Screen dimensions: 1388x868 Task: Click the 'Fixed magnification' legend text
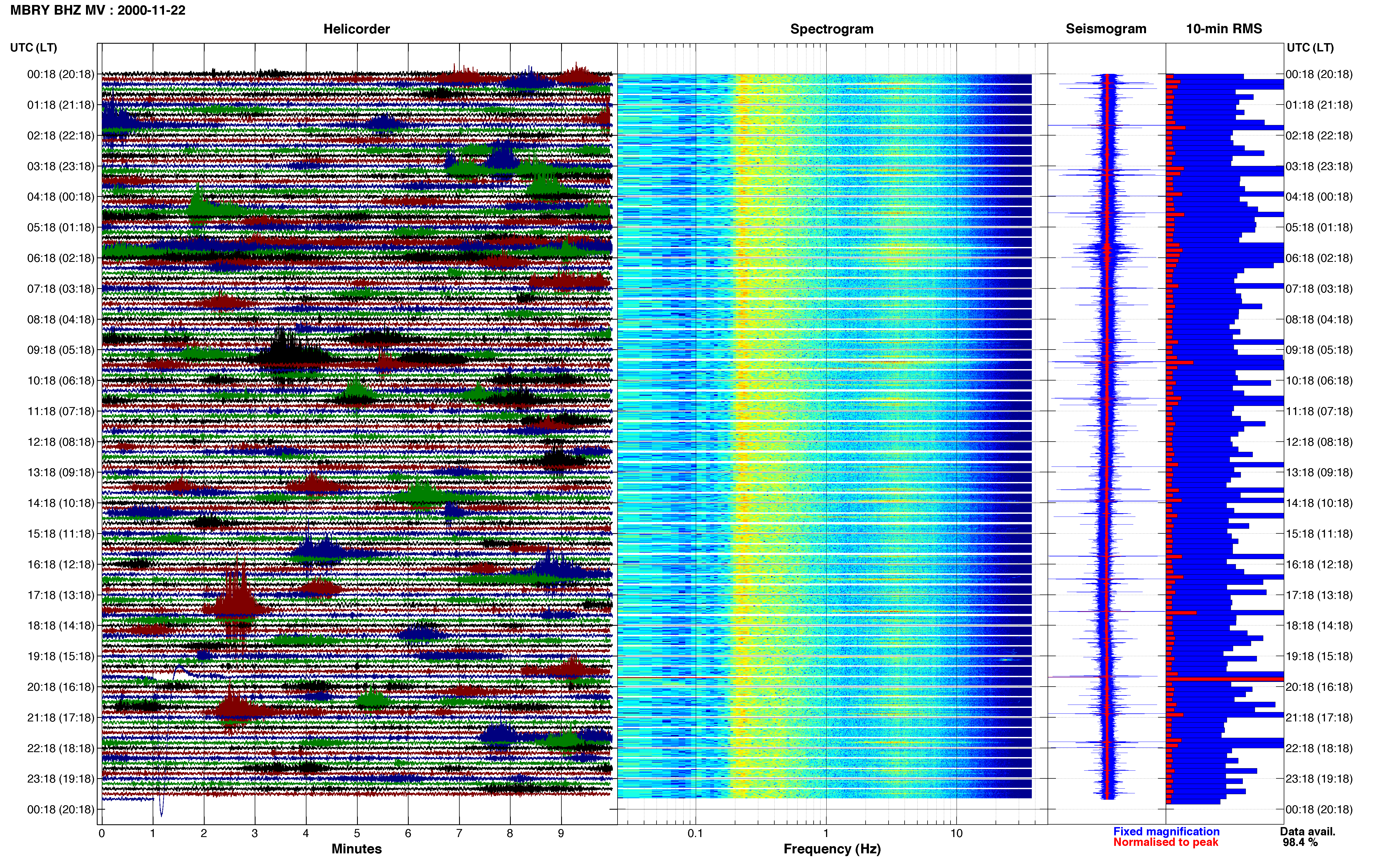point(1166,831)
